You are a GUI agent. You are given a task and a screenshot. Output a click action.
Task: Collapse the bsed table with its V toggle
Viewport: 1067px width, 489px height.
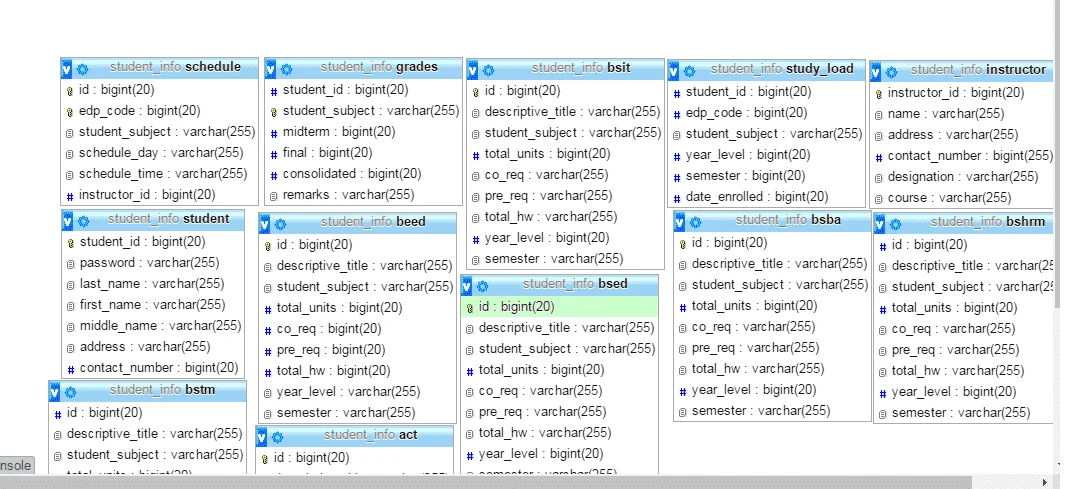[x=467, y=286]
